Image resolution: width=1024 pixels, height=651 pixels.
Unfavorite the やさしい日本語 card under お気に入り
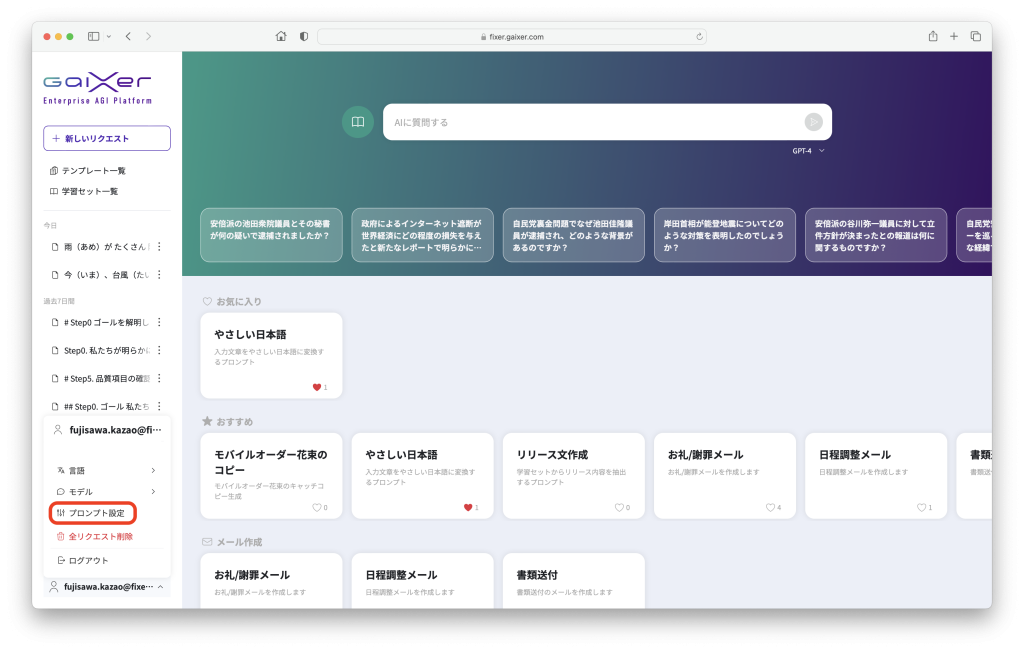point(317,387)
